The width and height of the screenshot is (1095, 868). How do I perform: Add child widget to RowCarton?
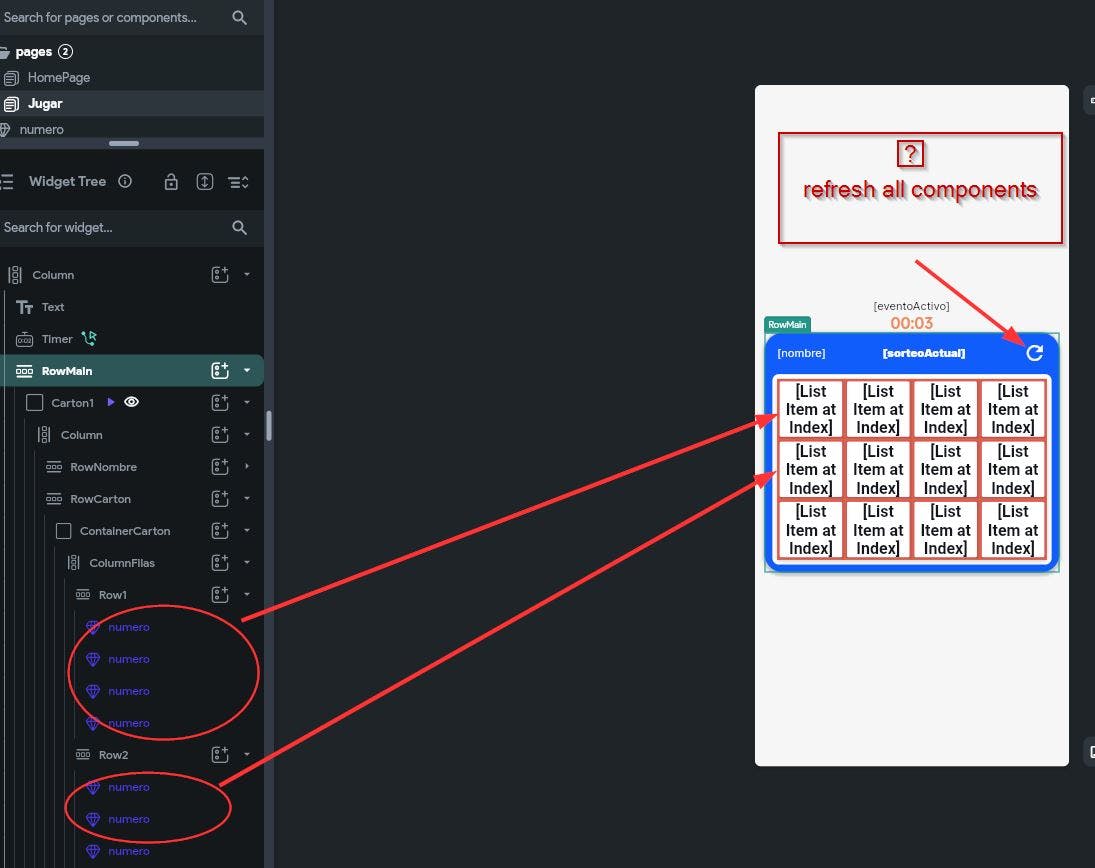click(220, 499)
